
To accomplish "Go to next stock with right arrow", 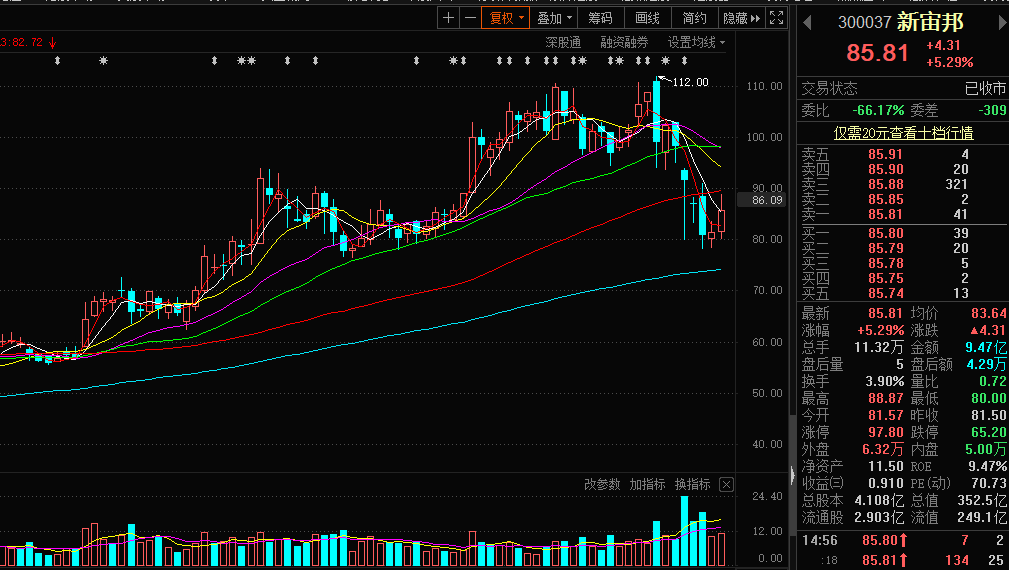I will click(1002, 23).
